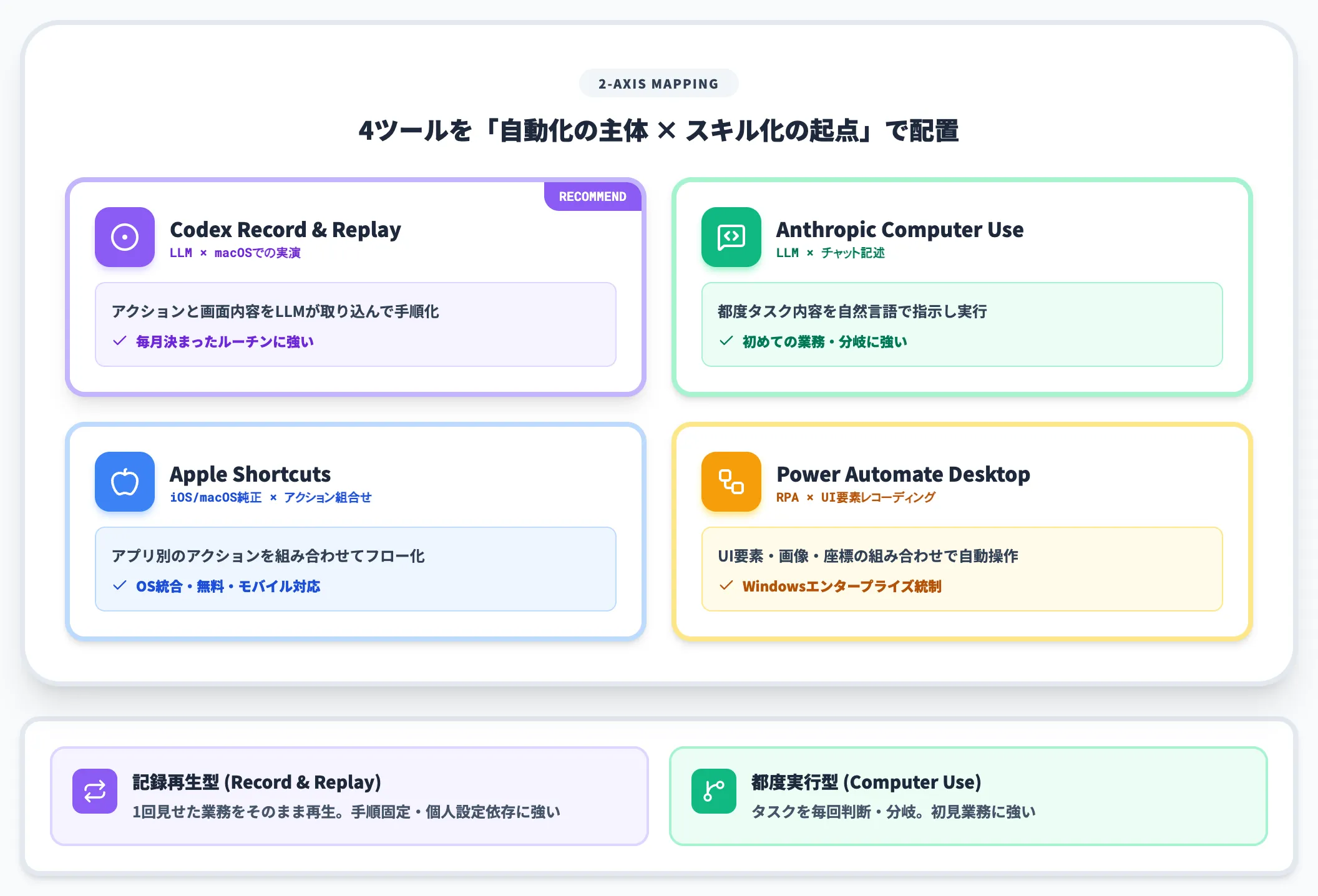Click the orange Power Automate Desktop icon
Viewport: 1318px width, 896px height.
click(731, 482)
